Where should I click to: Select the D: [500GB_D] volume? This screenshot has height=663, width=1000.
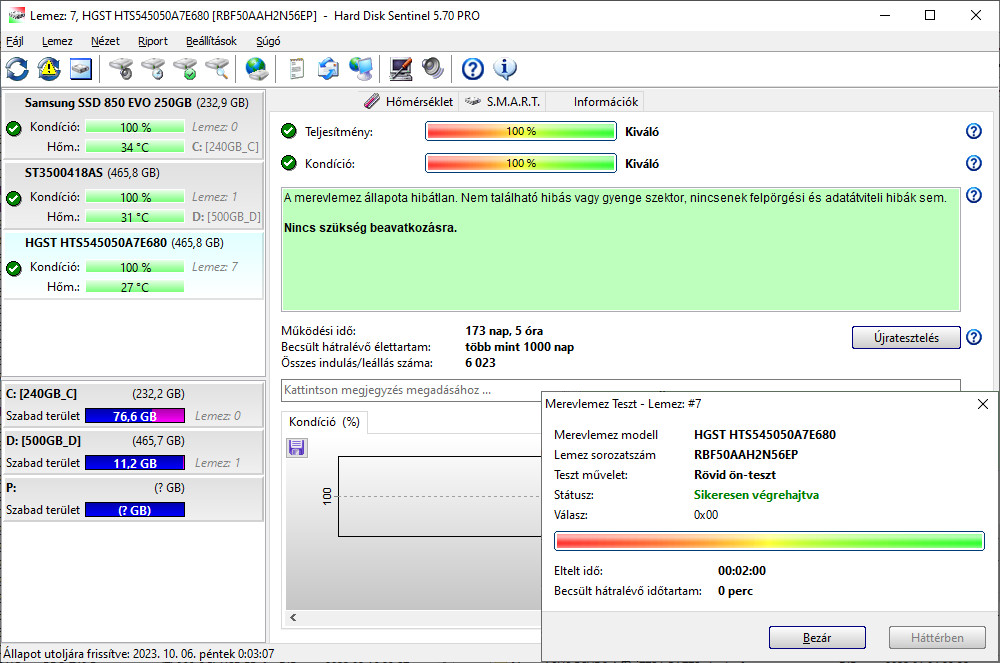pyautogui.click(x=134, y=452)
